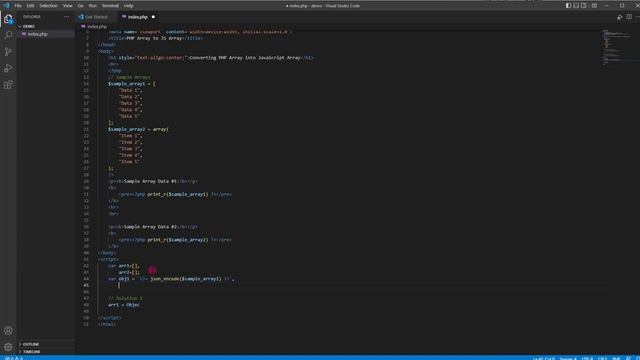Open the File menu

point(18,6)
